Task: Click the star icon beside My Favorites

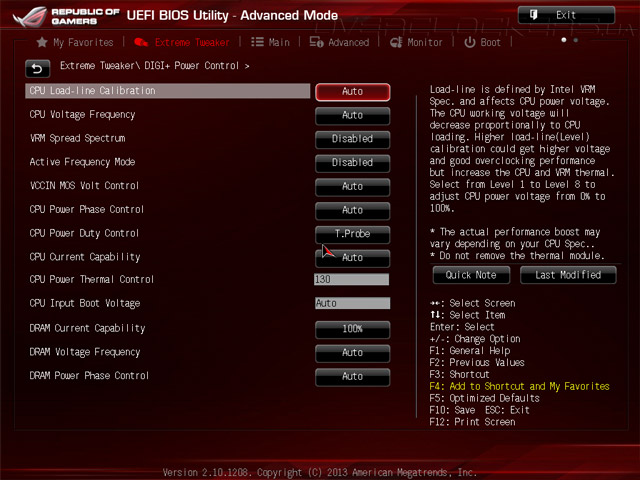Action: 42,42
